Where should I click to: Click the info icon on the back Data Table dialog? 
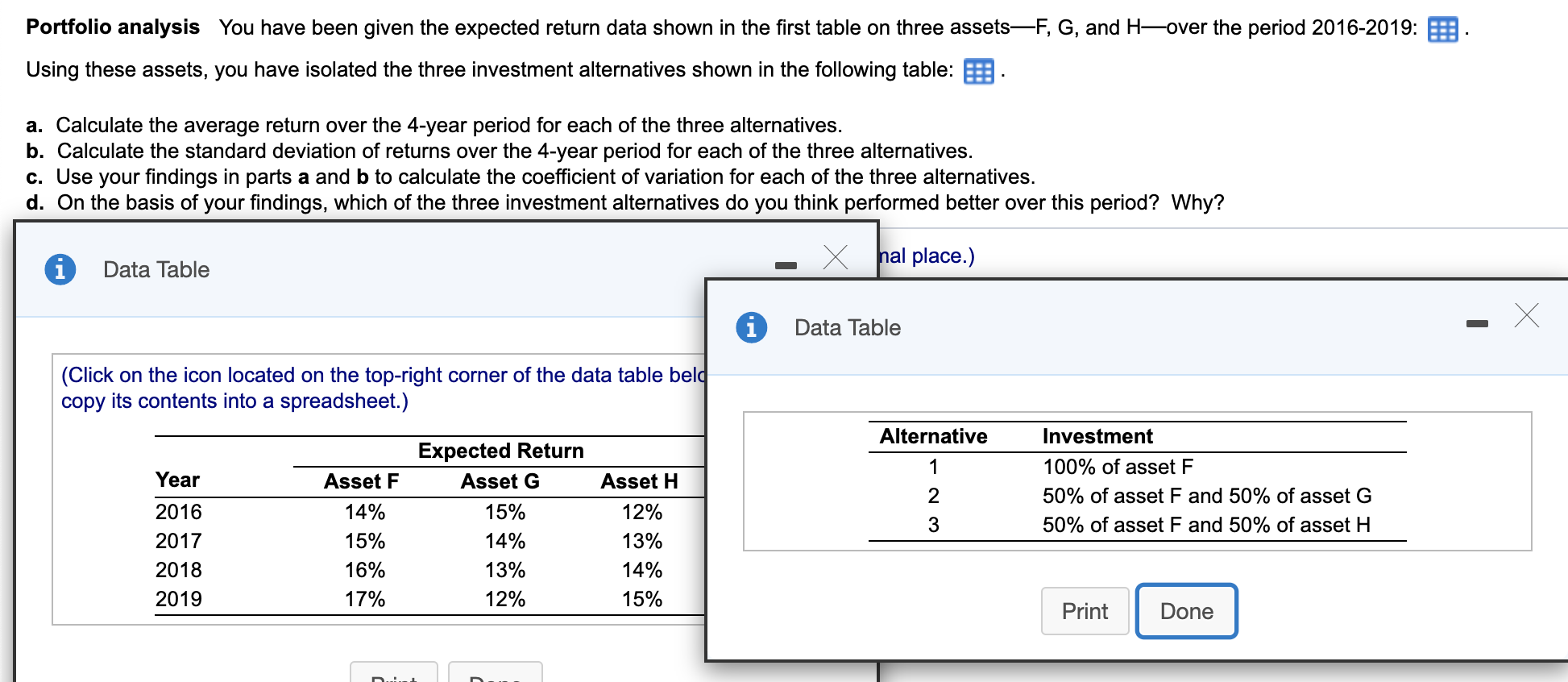pos(60,269)
